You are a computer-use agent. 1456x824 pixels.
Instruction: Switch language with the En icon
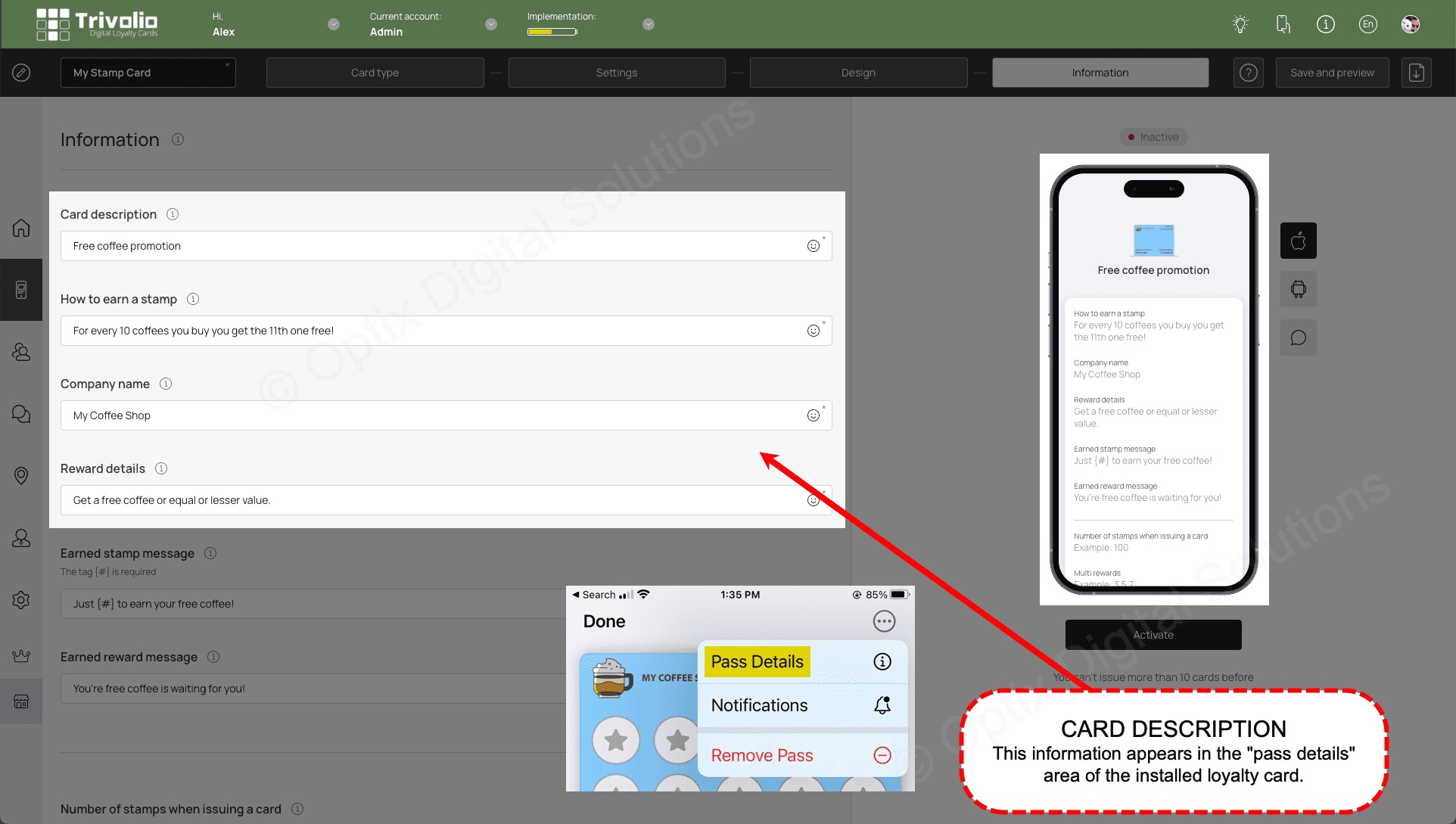click(x=1368, y=24)
